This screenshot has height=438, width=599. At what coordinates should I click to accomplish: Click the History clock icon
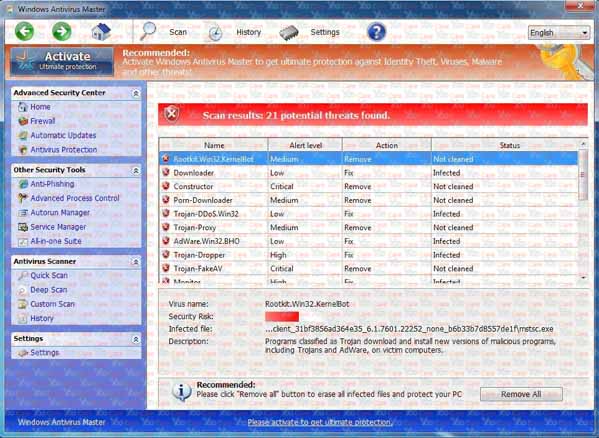pos(215,33)
